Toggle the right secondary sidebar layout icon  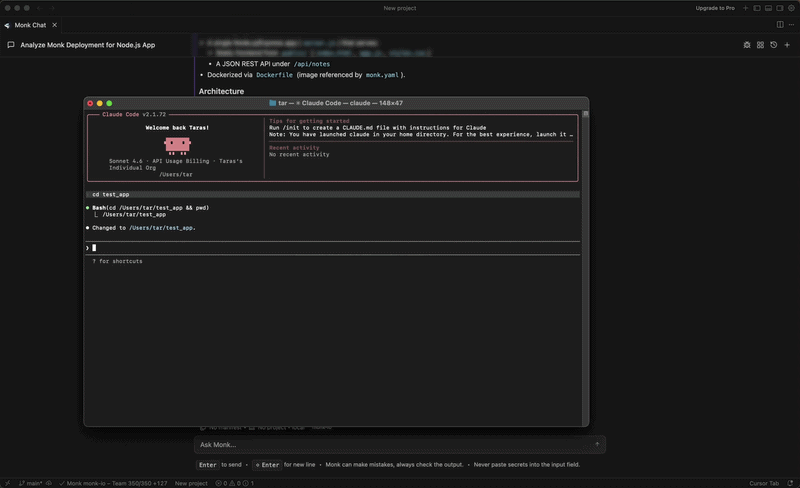[x=780, y=8]
